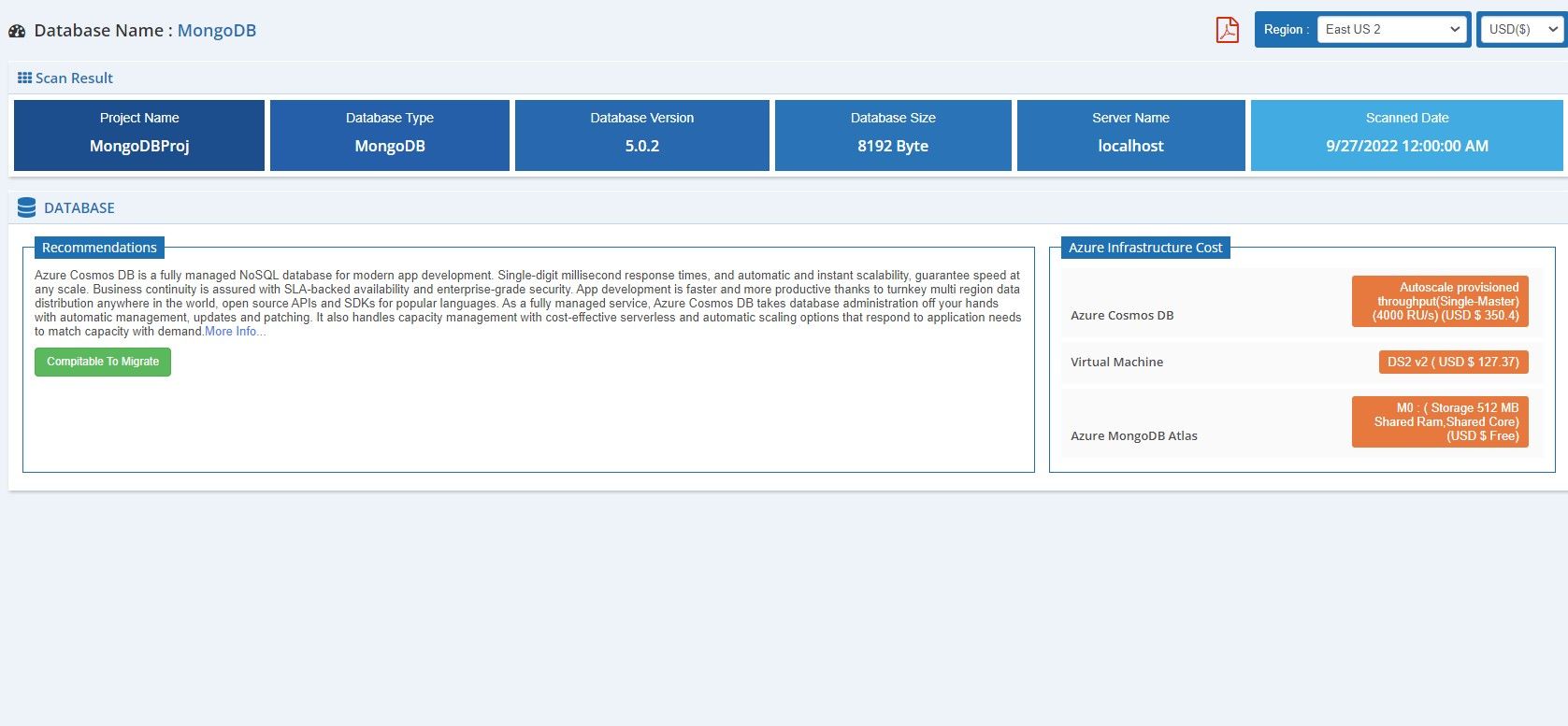The width and height of the screenshot is (1568, 726).
Task: Select the DS2 v2 Virtual Machine cost badge
Action: point(1453,362)
